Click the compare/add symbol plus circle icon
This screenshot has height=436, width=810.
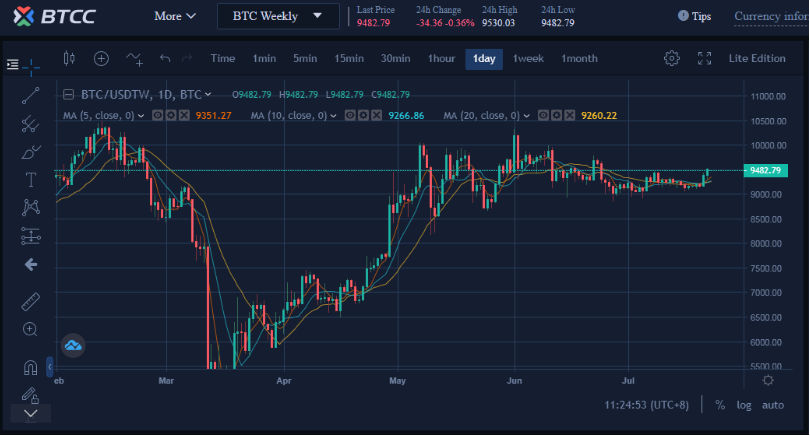click(101, 58)
